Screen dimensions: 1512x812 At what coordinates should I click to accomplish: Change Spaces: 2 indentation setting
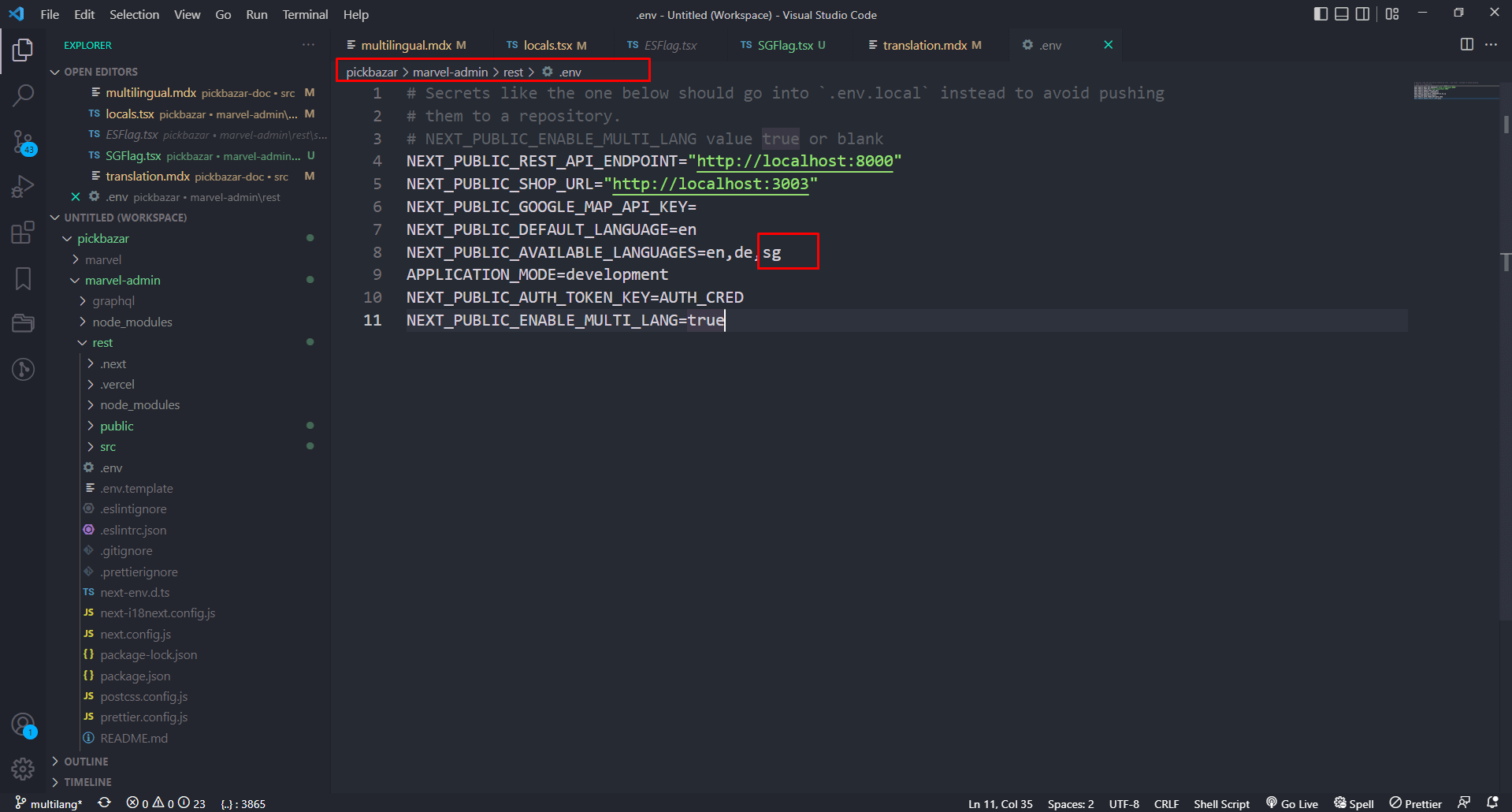1071,803
